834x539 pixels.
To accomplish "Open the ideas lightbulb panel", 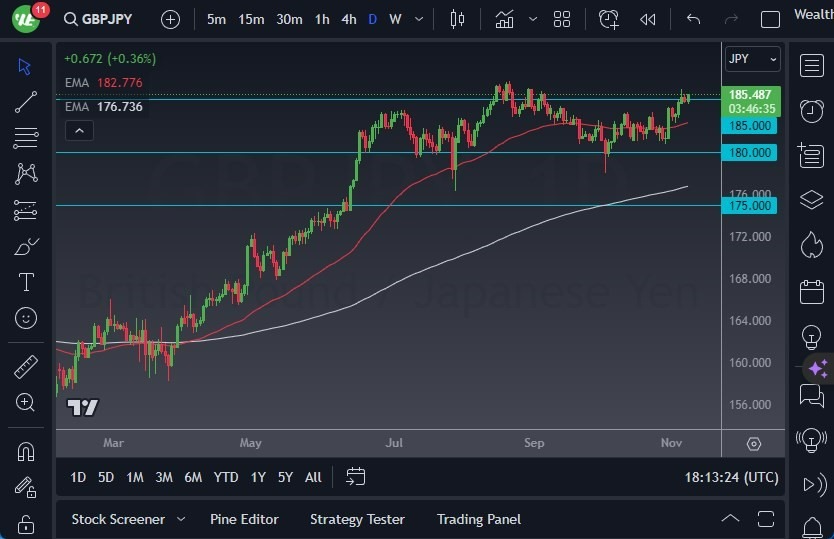I will click(x=811, y=337).
